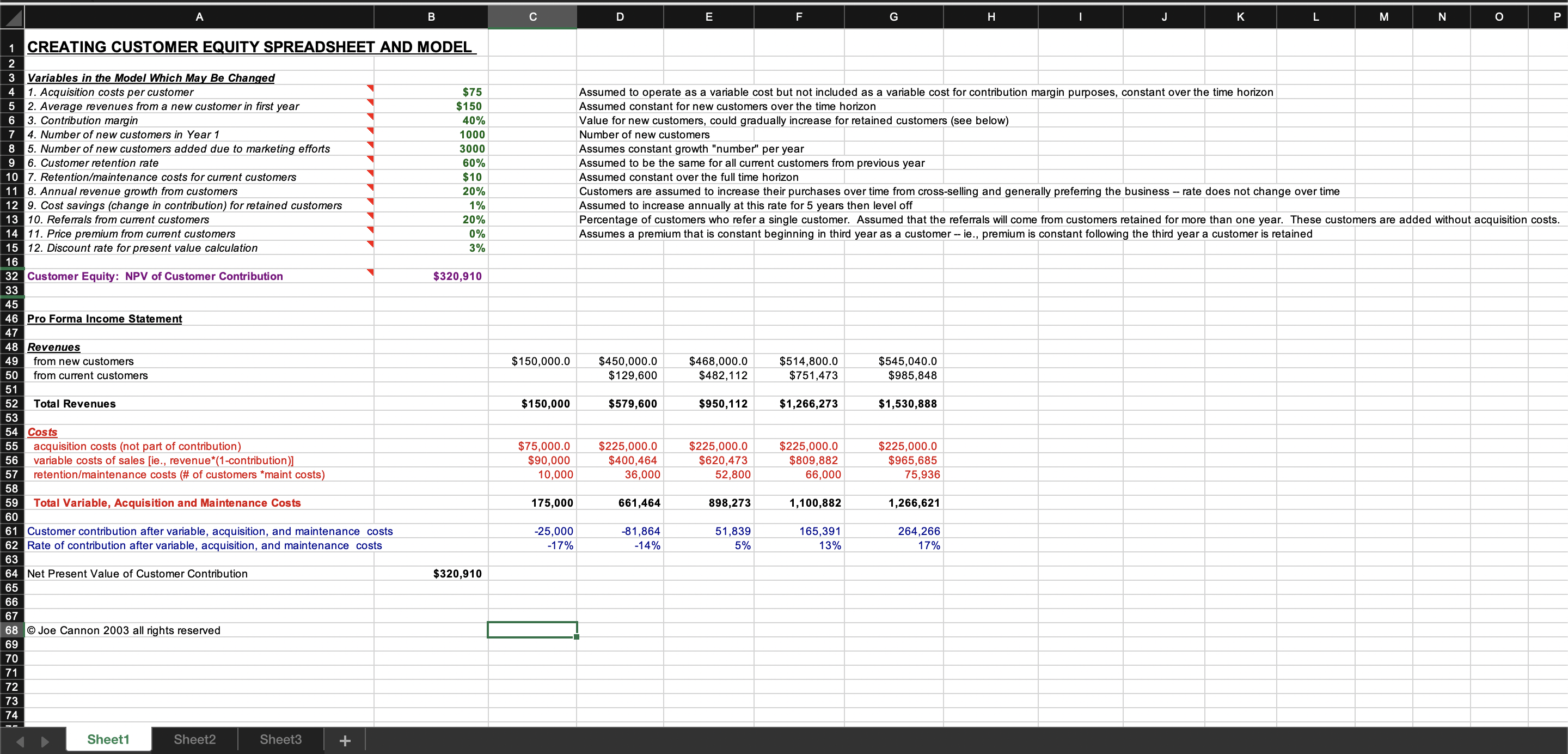Image resolution: width=1568 pixels, height=754 pixels.
Task: Click the next sheet navigation arrow
Action: pos(45,741)
